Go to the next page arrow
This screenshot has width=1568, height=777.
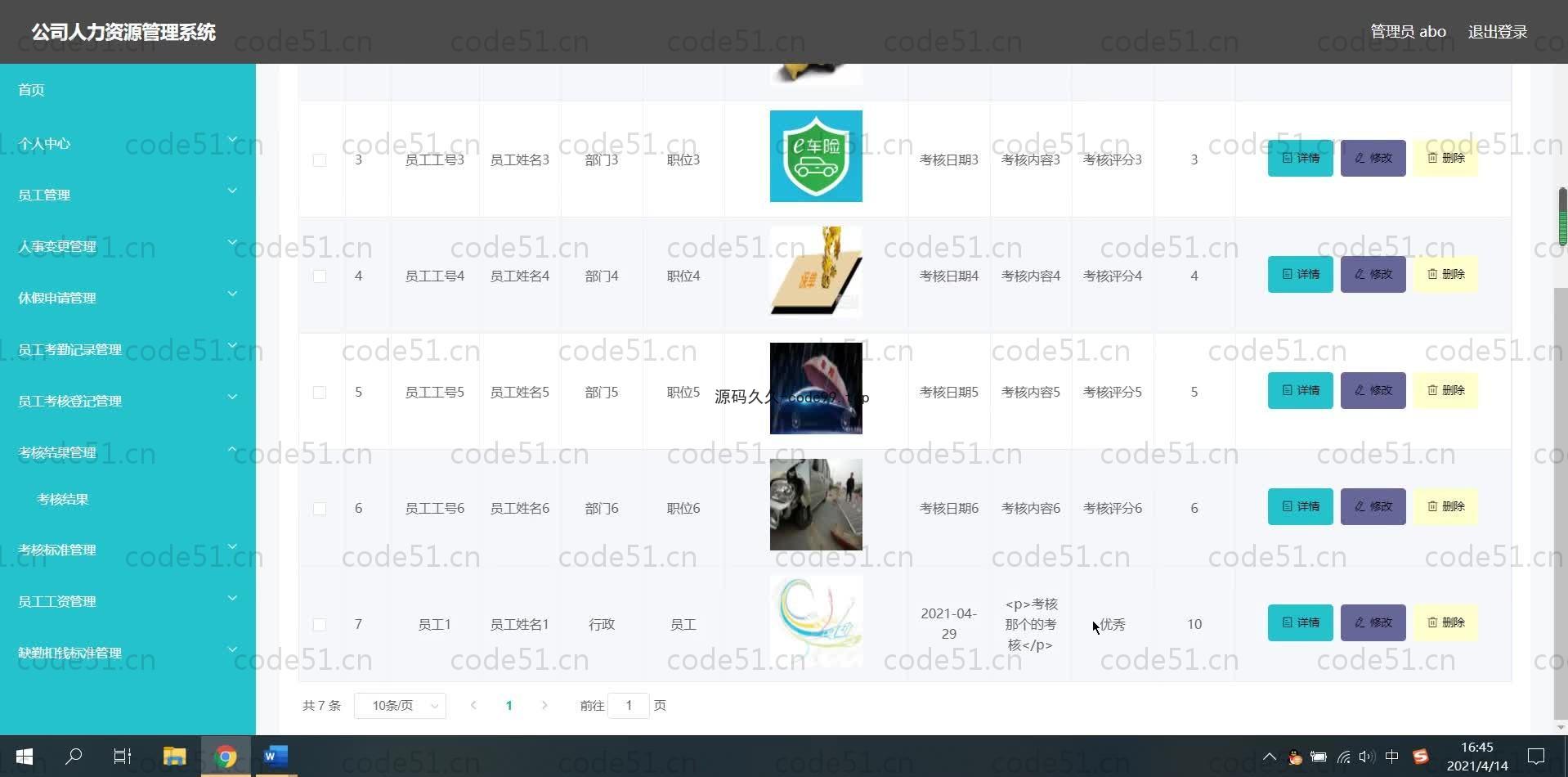544,705
